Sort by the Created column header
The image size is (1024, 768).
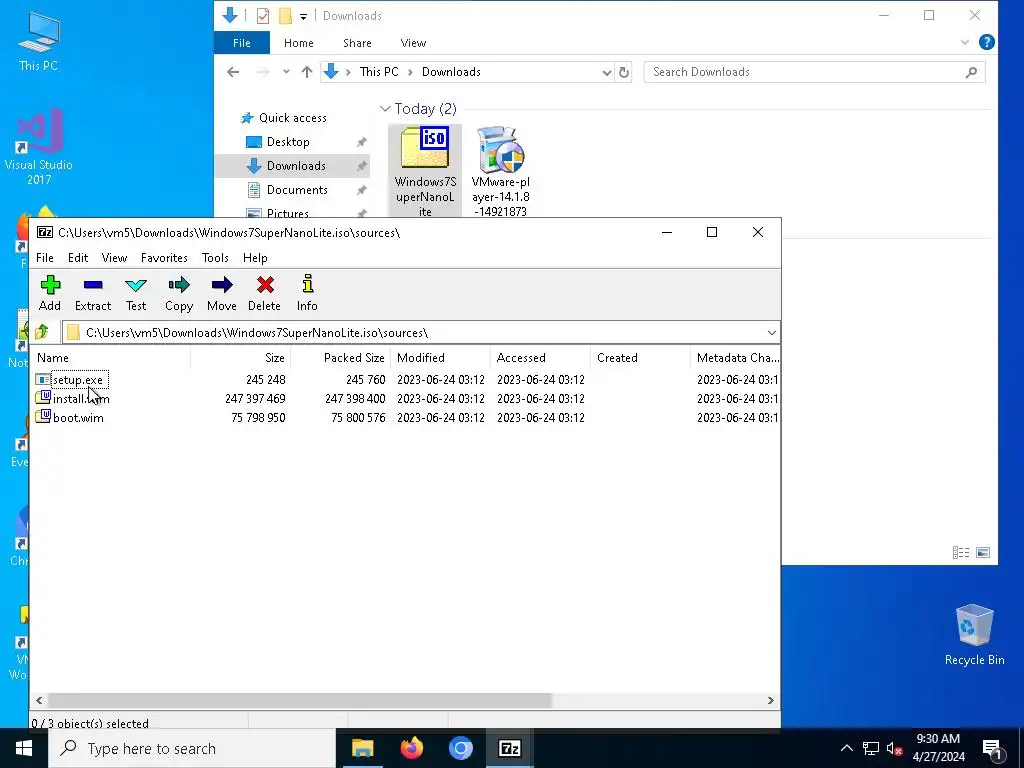click(640, 358)
